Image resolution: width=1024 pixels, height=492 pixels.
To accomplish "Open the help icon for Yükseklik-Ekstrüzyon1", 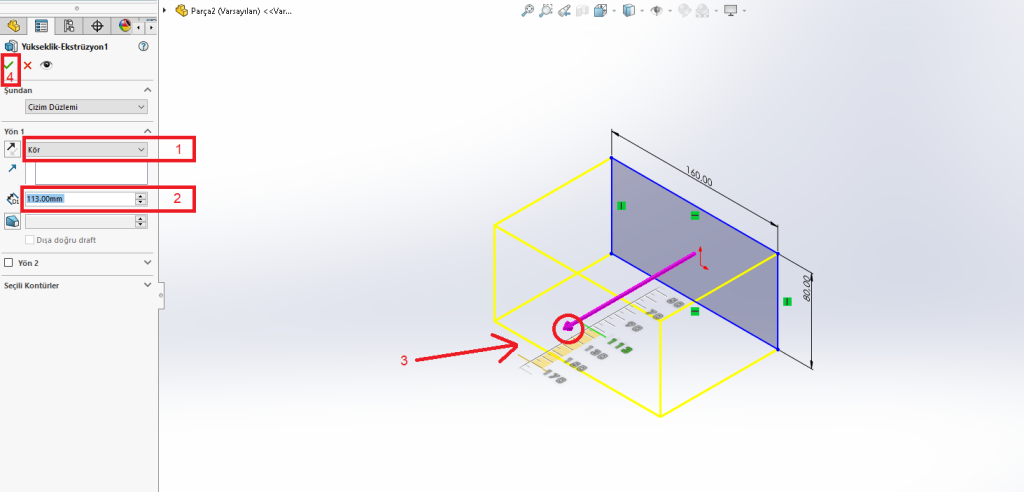I will (x=144, y=46).
